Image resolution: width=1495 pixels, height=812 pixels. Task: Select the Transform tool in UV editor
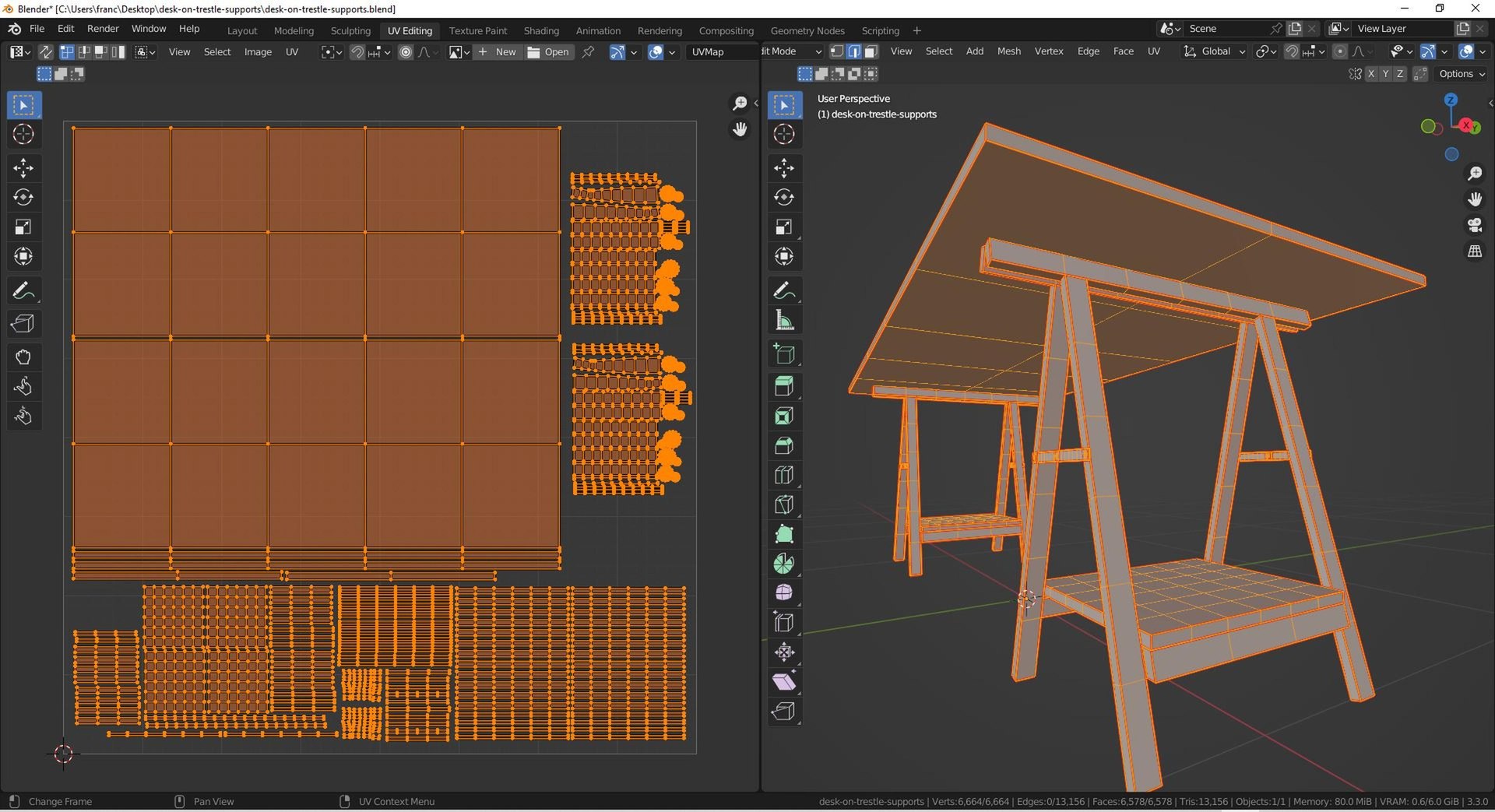[23, 256]
